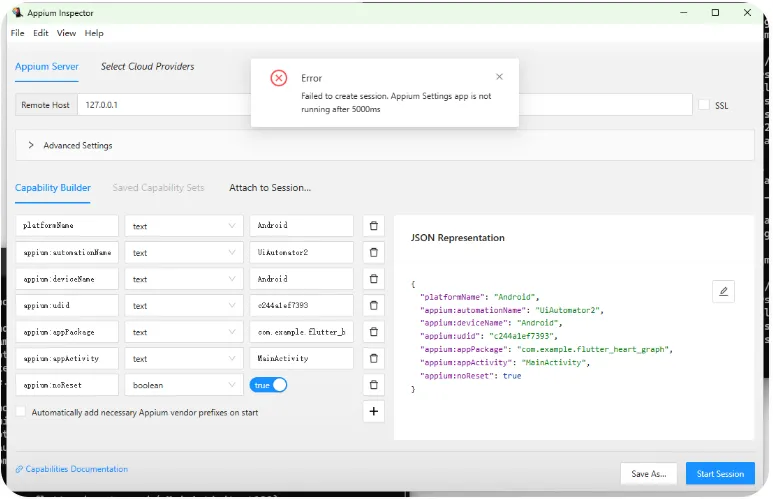Viewport: 773px width, 499px height.
Task: Delete the appium:deviceName capability row
Action: 373,279
